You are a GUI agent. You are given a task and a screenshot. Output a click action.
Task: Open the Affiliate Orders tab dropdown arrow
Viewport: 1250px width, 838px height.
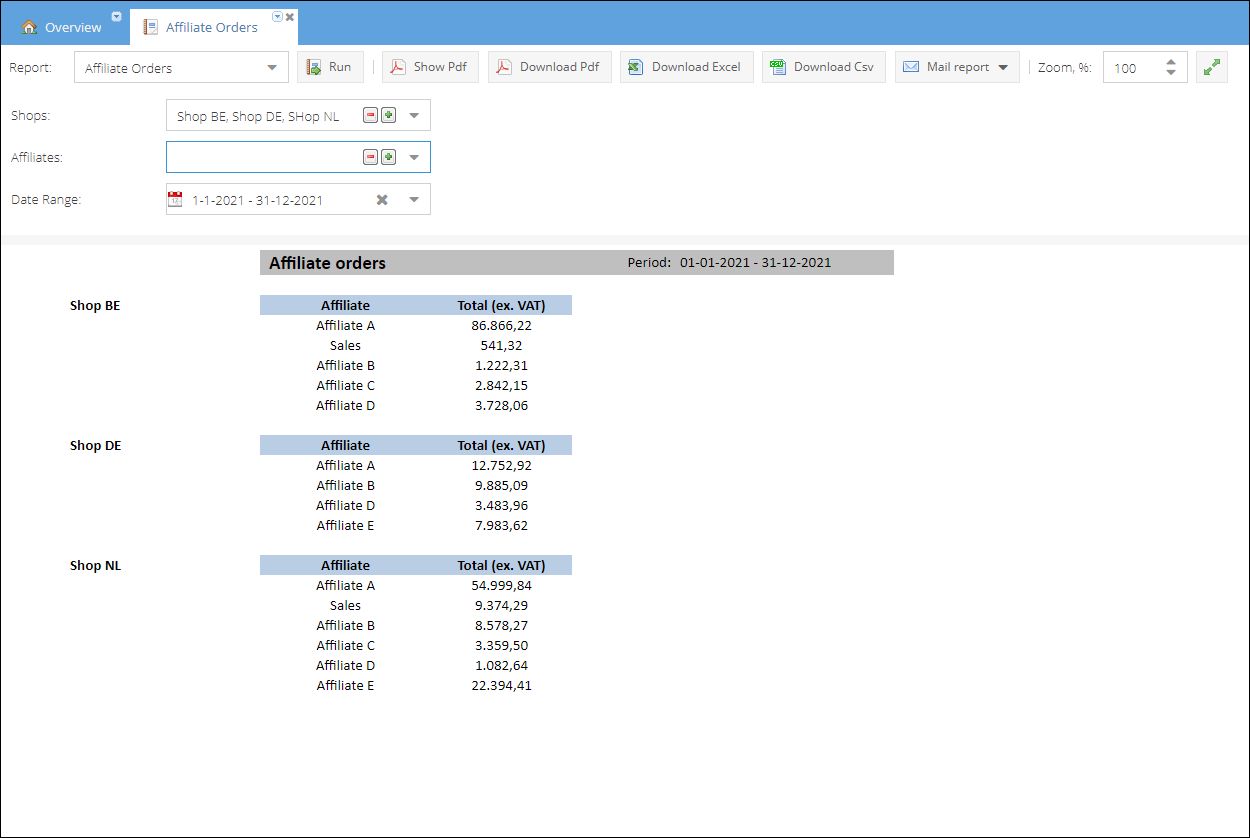pos(277,16)
